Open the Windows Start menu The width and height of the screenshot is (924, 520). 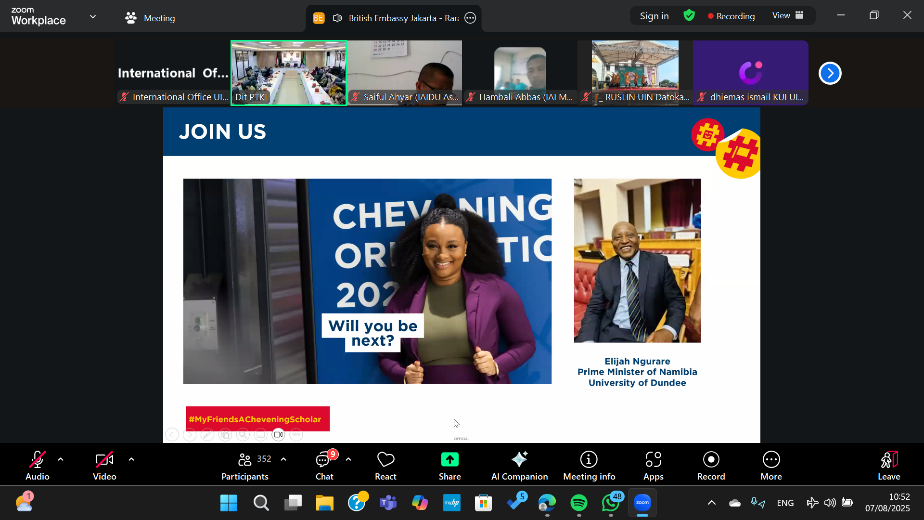point(229,503)
